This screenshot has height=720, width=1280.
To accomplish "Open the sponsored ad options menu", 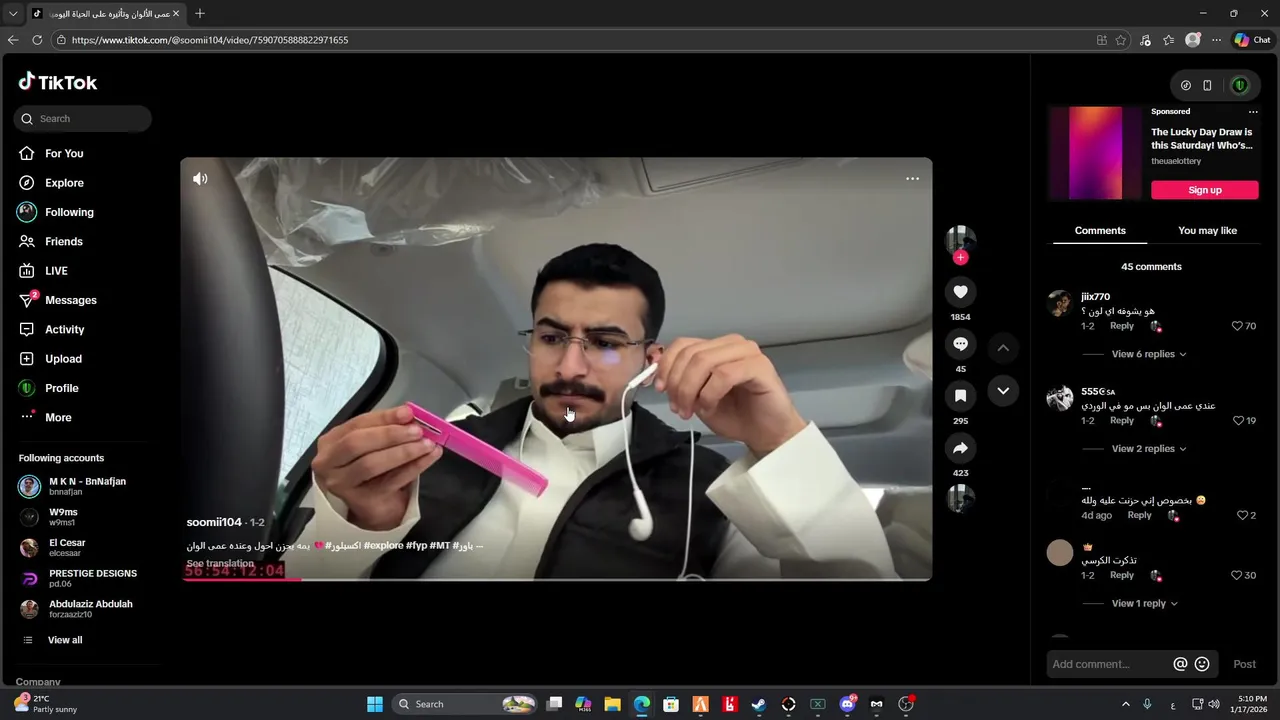I will click(x=1253, y=112).
